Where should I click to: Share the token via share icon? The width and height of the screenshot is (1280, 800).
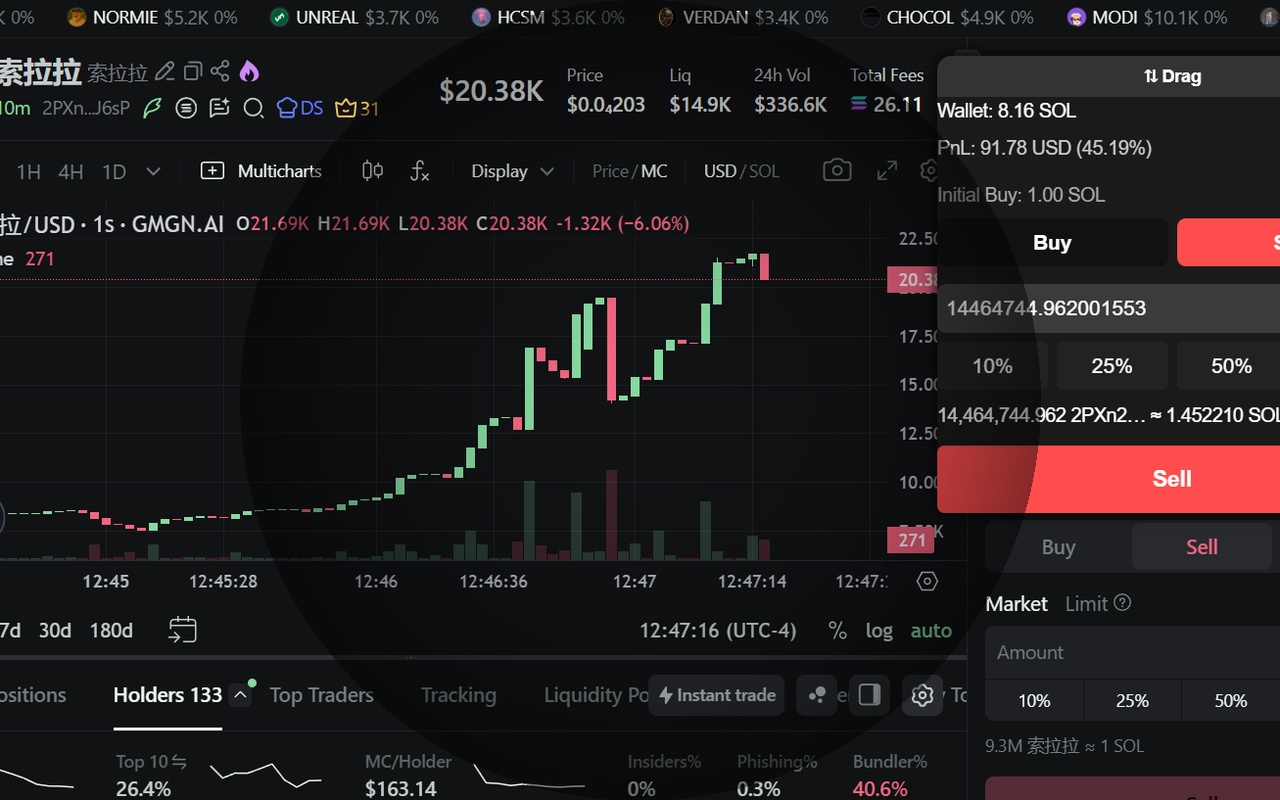click(x=220, y=71)
